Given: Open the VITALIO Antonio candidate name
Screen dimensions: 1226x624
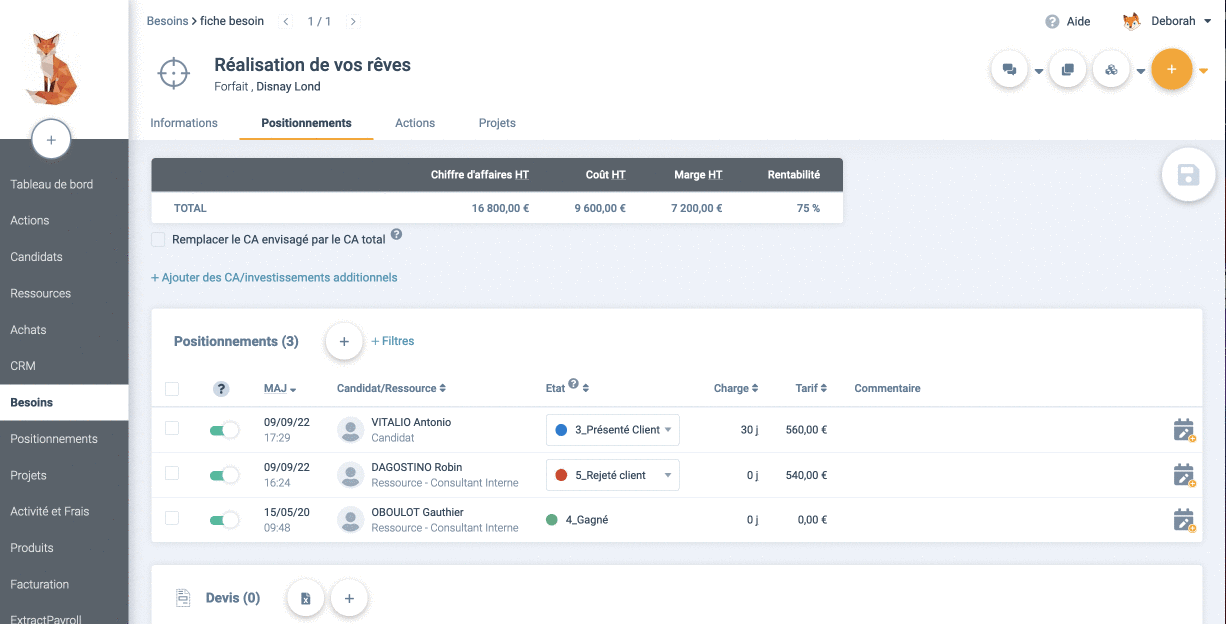Looking at the screenshot, I should coord(411,422).
